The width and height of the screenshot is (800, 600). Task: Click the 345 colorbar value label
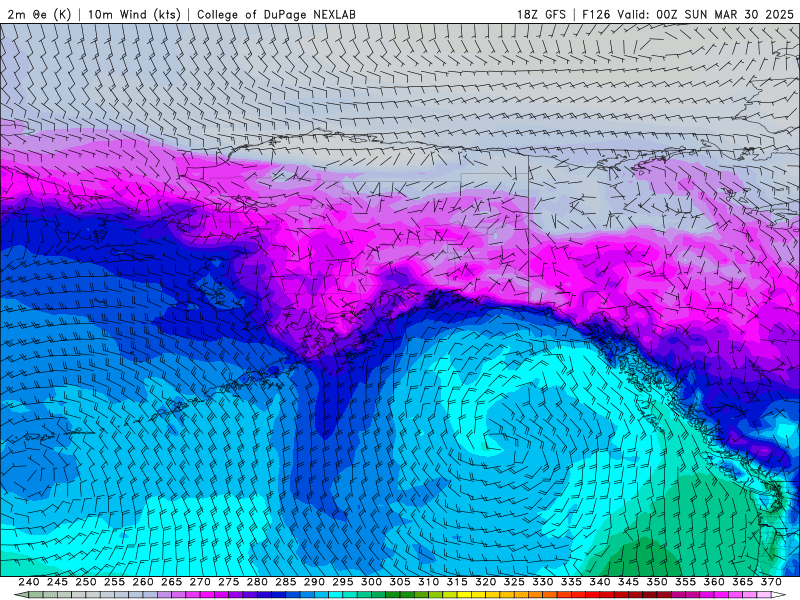(629, 582)
